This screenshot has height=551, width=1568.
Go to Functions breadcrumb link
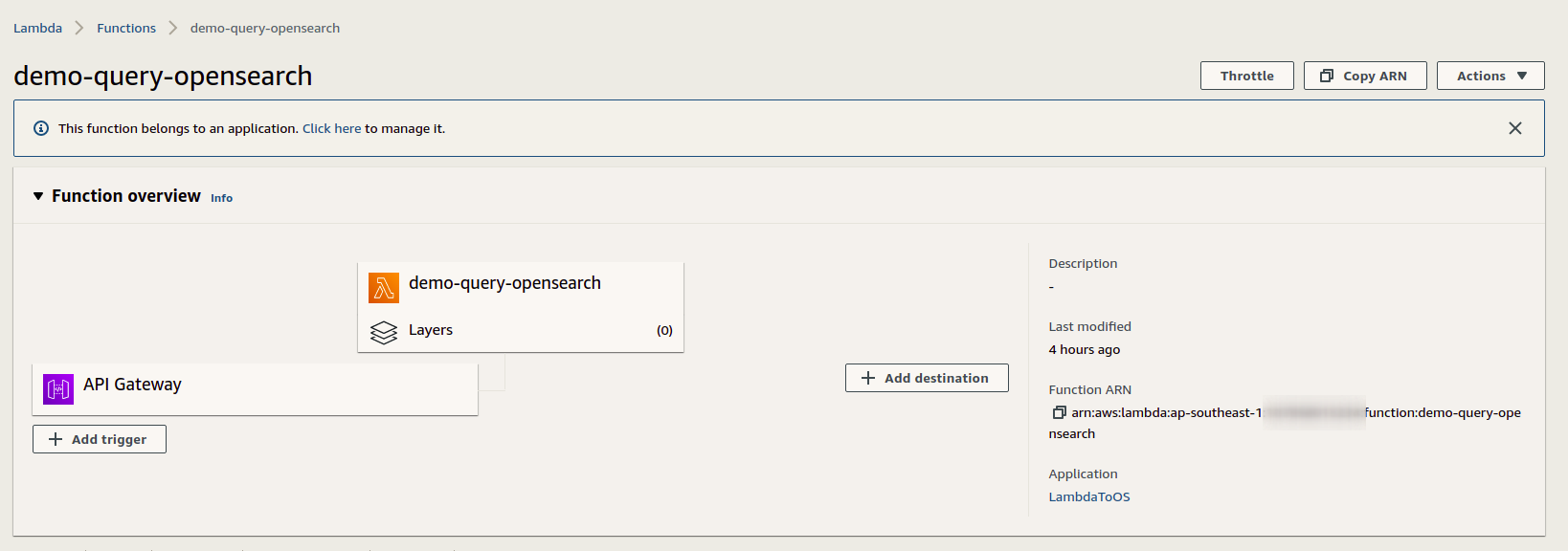click(x=126, y=28)
